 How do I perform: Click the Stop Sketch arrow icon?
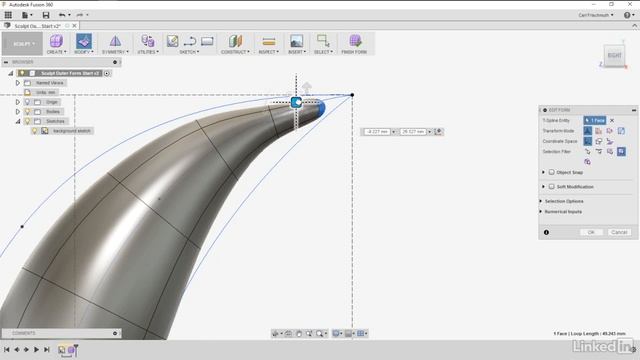pos(190,41)
